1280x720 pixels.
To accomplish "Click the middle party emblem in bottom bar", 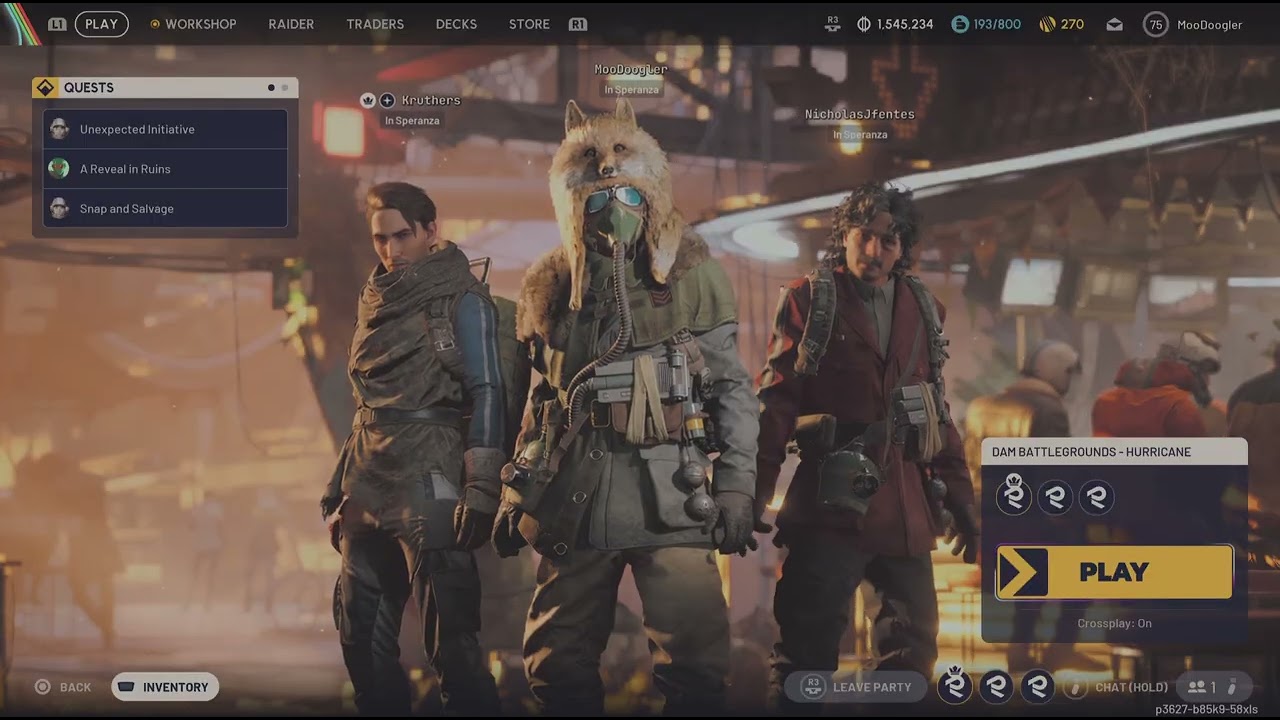I will [x=996, y=686].
